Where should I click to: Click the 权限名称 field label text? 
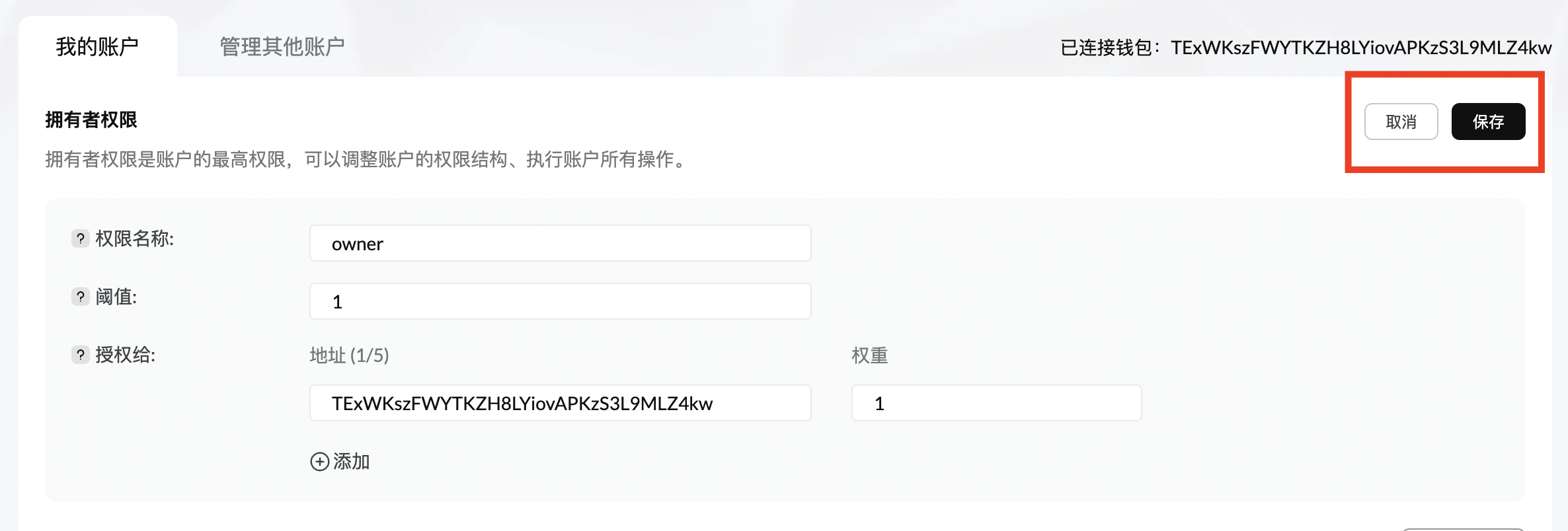(x=135, y=238)
